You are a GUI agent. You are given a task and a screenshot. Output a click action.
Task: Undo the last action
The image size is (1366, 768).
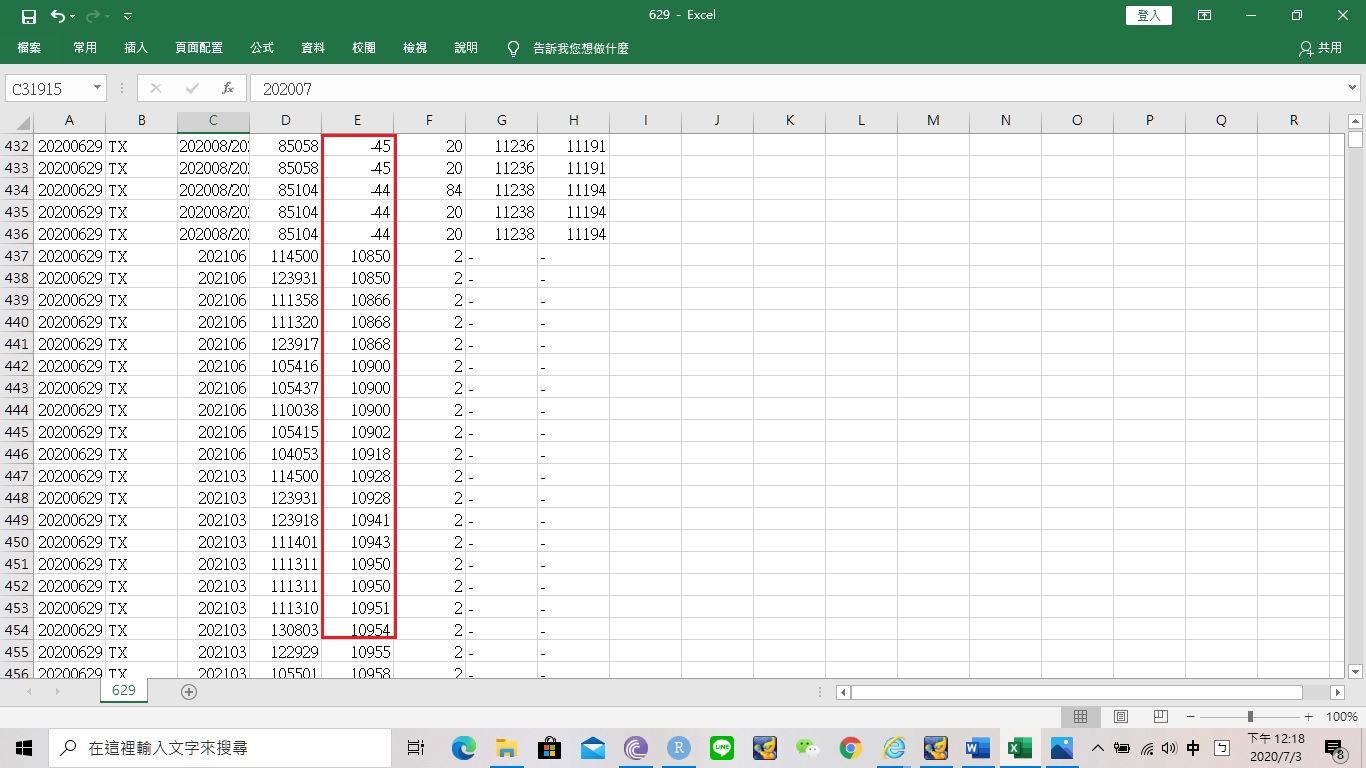click(58, 16)
